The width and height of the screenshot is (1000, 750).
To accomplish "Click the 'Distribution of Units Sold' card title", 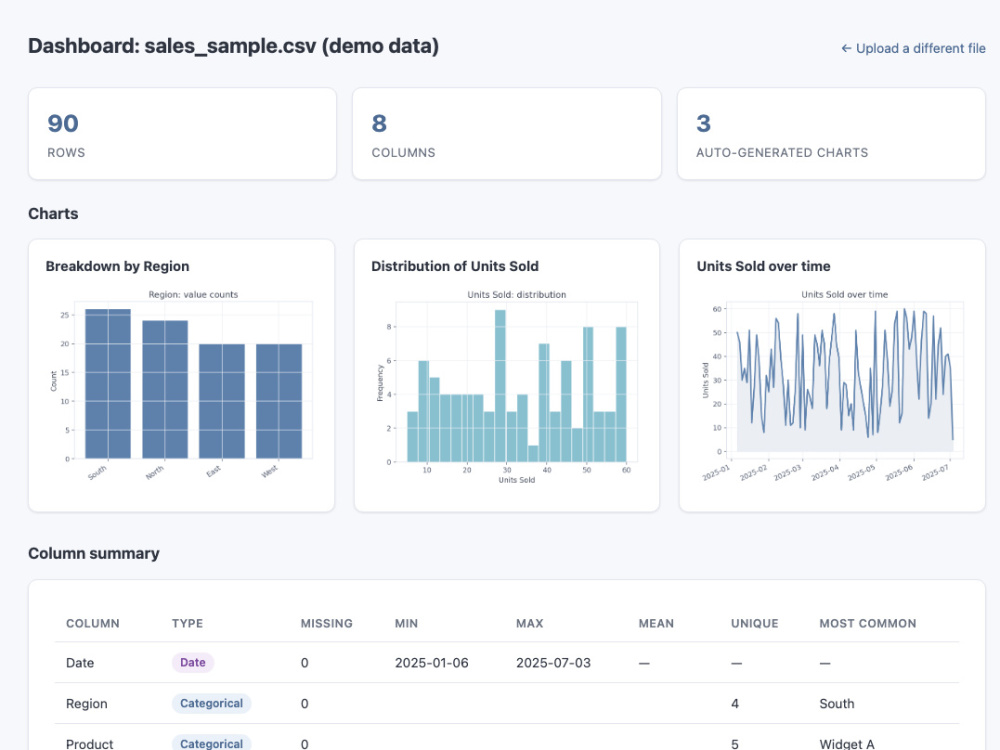I will (x=455, y=267).
